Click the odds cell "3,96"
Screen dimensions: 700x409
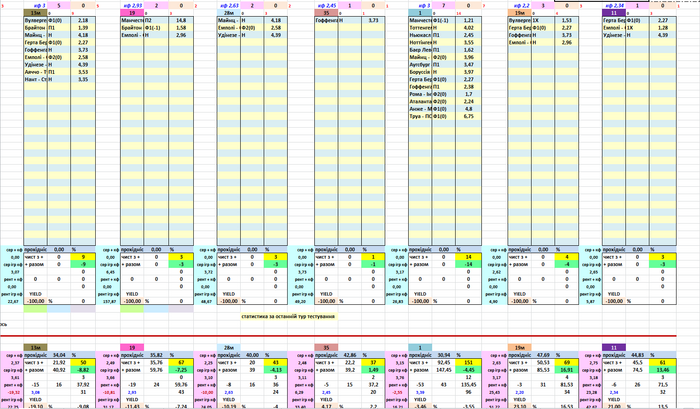coord(469,57)
